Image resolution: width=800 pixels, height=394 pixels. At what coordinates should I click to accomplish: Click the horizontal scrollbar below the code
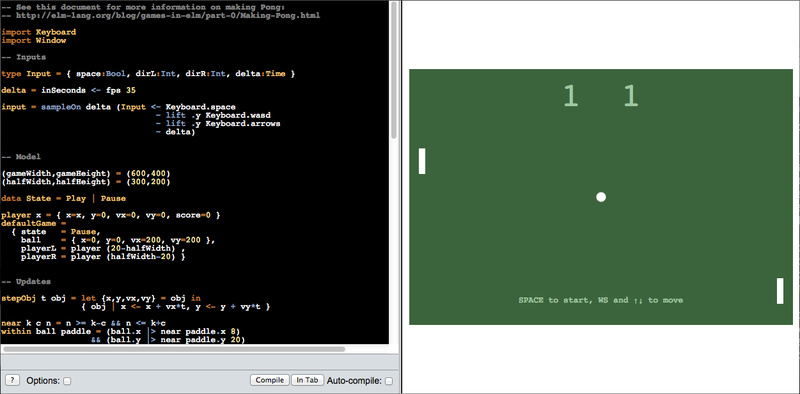coord(174,350)
